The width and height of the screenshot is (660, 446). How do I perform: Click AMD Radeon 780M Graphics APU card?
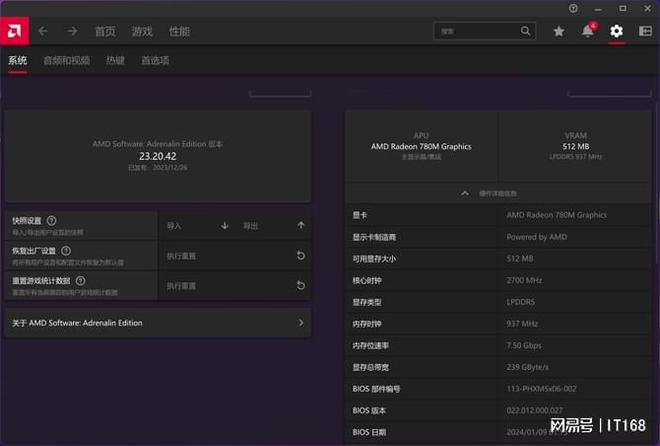(x=421, y=146)
